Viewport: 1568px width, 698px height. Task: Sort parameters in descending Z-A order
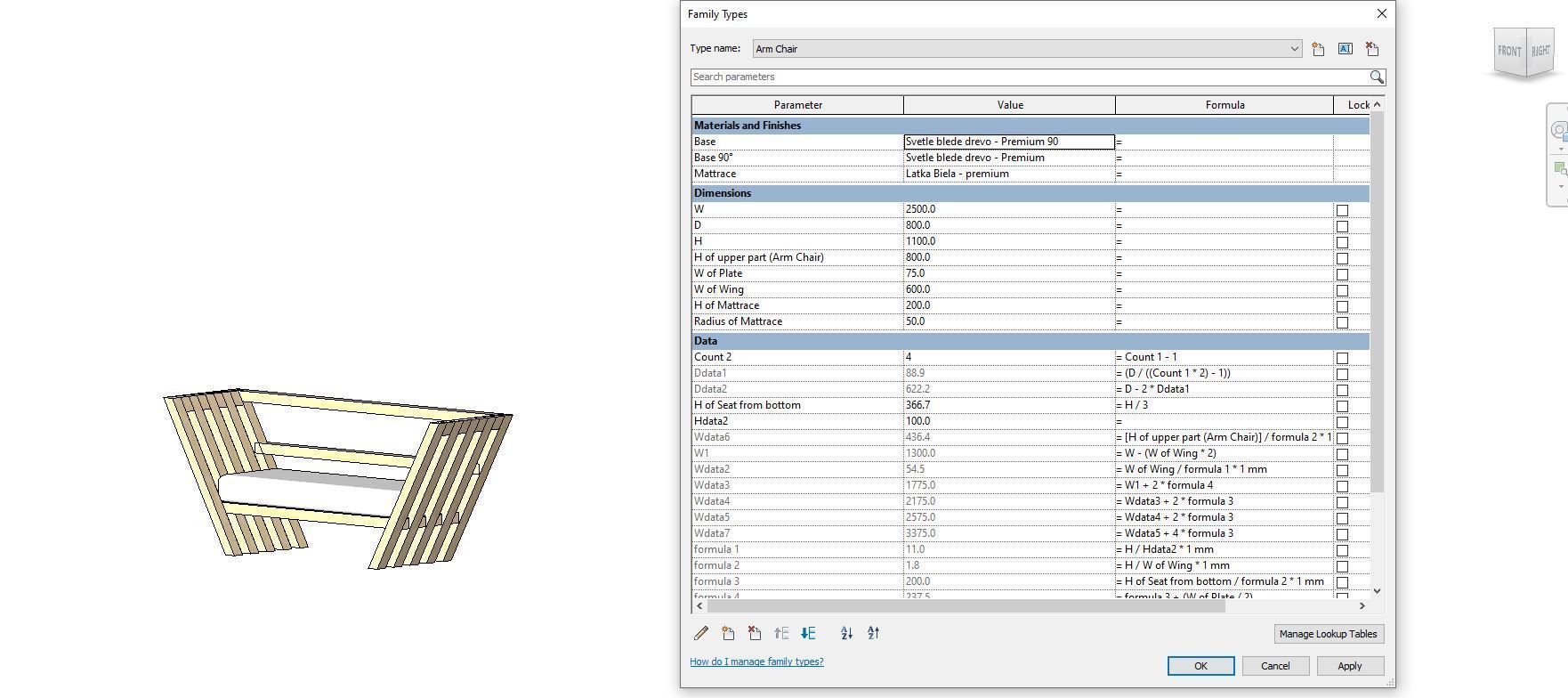click(873, 633)
